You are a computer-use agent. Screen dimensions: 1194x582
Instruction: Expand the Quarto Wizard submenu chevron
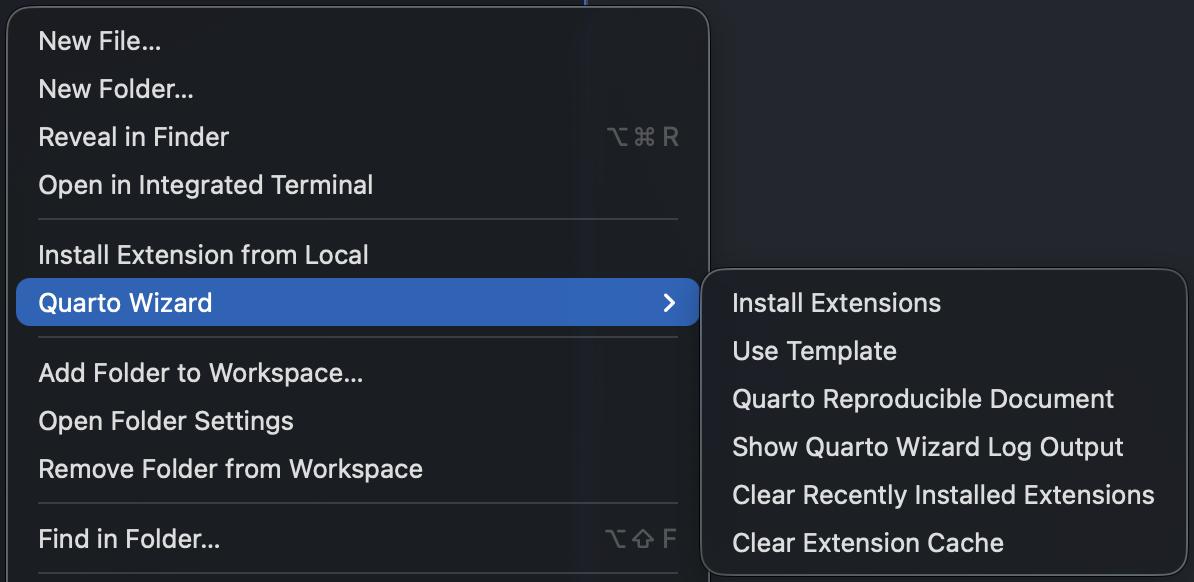pos(670,302)
